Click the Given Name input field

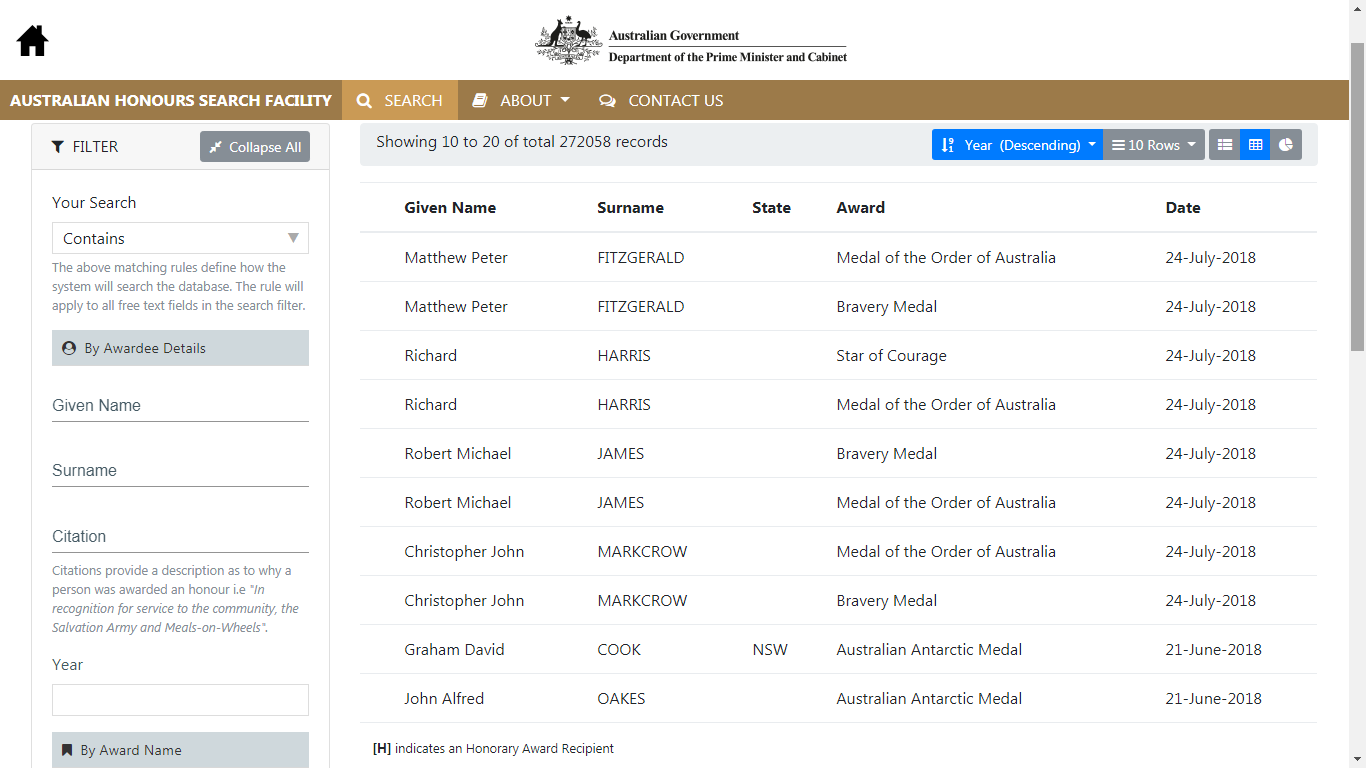point(180,406)
